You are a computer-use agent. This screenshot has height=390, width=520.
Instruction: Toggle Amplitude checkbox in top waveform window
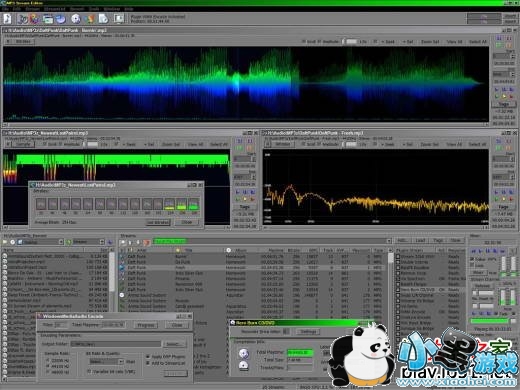click(319, 42)
